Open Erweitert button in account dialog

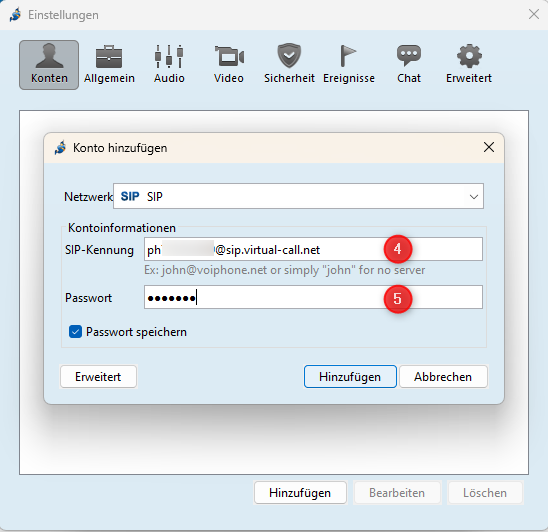point(98,377)
